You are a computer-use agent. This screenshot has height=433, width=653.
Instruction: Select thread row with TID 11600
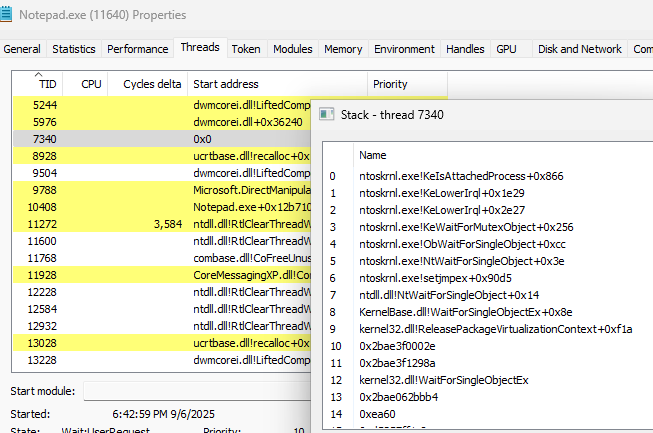pos(162,241)
